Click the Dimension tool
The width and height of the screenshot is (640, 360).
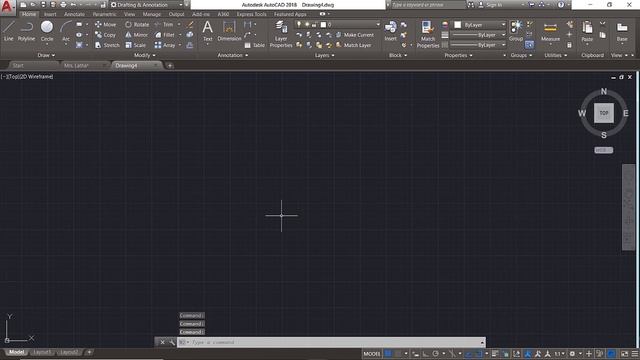coord(229,31)
